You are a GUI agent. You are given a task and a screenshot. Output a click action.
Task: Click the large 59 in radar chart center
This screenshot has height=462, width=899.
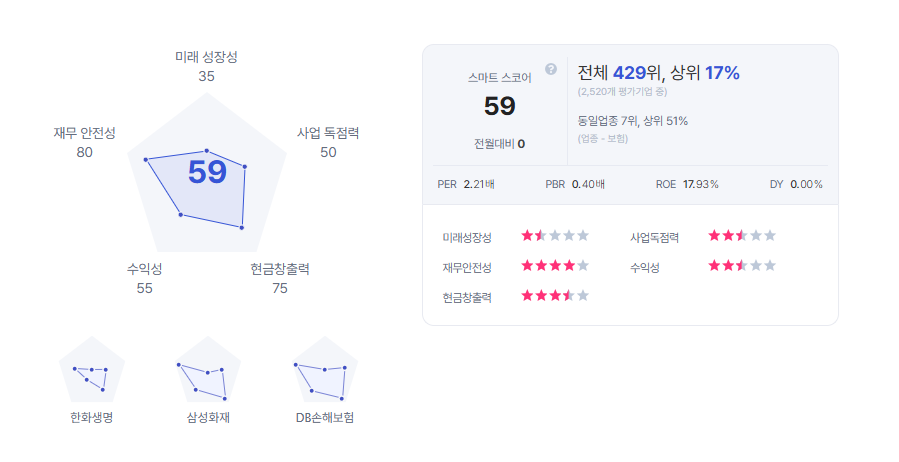(x=208, y=172)
